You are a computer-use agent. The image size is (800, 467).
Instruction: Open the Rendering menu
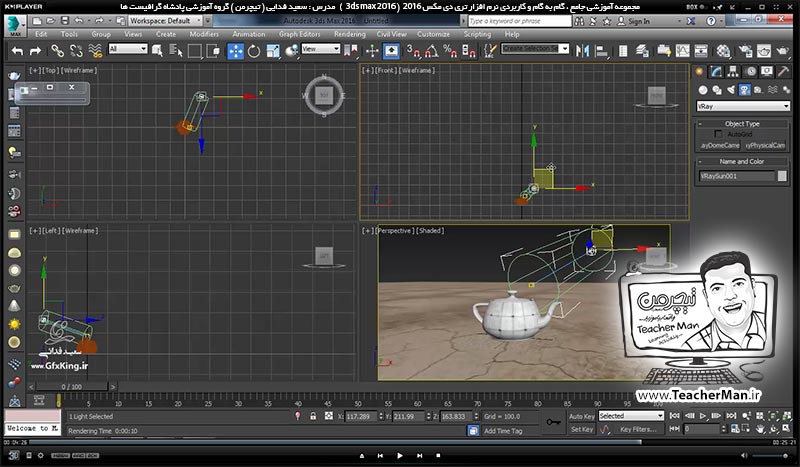click(x=350, y=34)
